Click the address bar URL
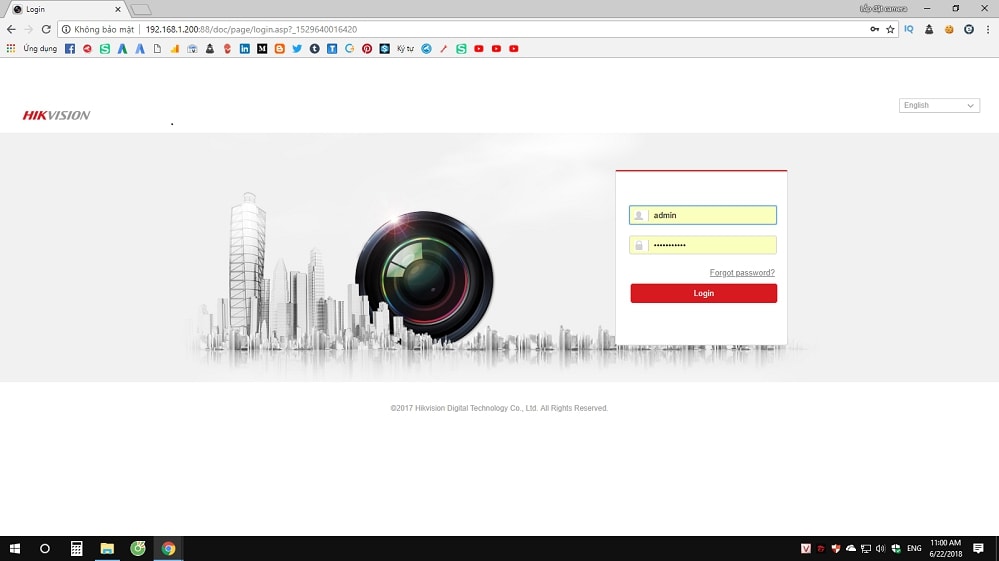Image resolution: width=999 pixels, height=561 pixels. click(x=251, y=29)
